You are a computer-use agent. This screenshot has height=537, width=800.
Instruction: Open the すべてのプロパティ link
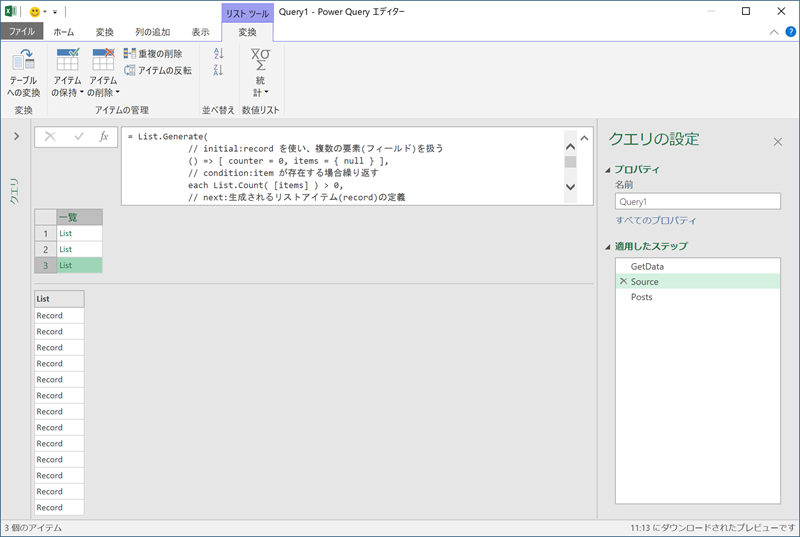tap(655, 220)
